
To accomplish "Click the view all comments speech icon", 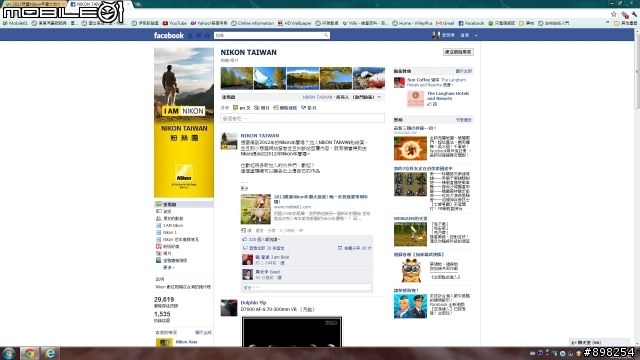I will point(245,248).
